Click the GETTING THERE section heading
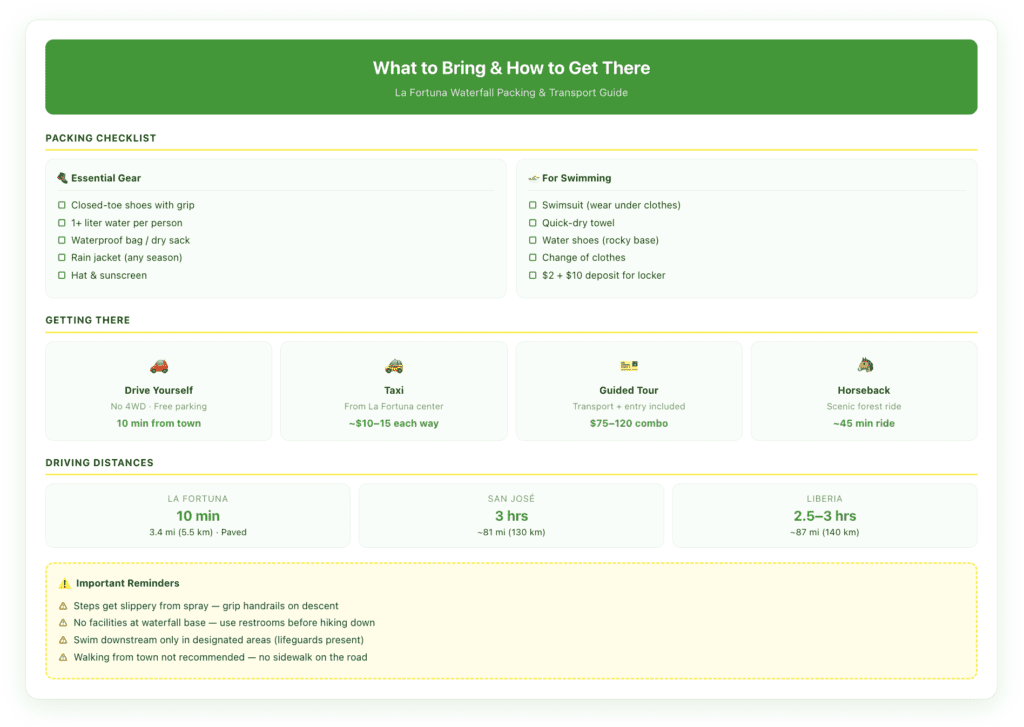This screenshot has height=727, width=1024. point(87,320)
